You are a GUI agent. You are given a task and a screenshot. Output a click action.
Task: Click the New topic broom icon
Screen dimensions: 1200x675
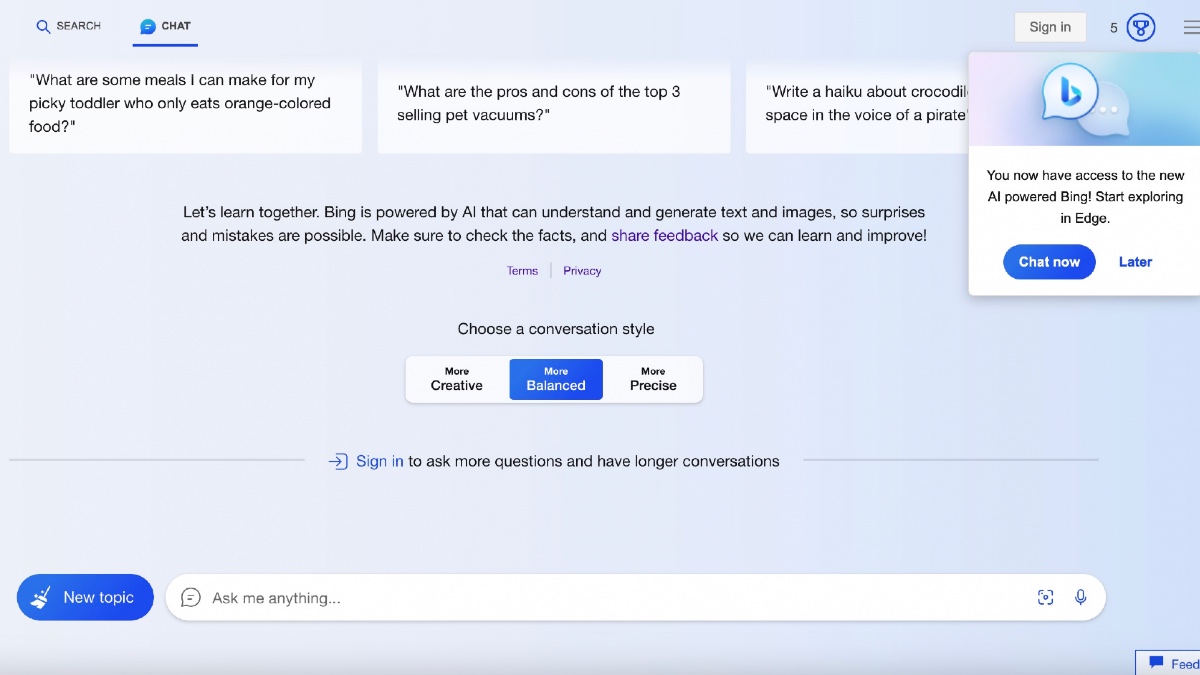41,597
